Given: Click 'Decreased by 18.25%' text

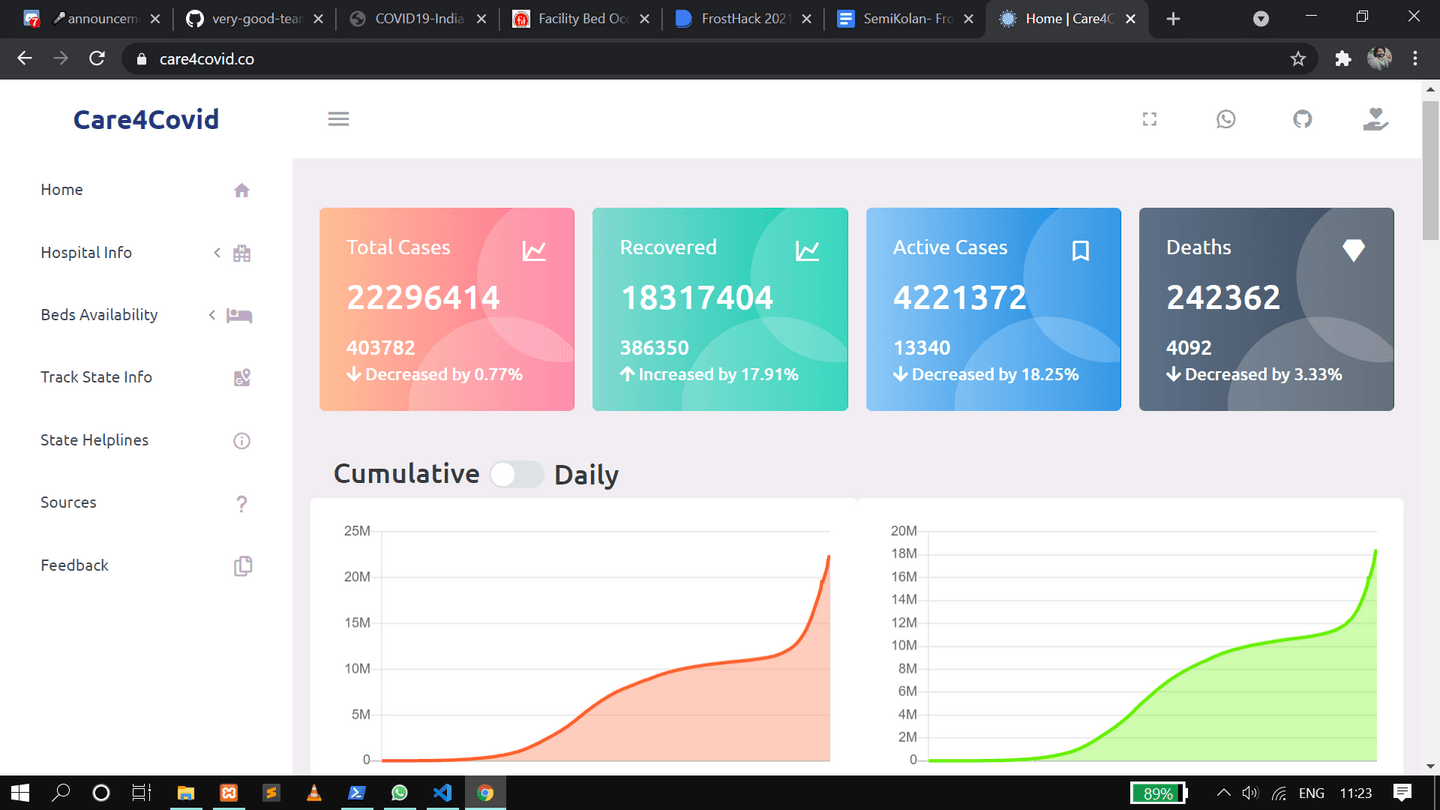Looking at the screenshot, I should pos(995,375).
